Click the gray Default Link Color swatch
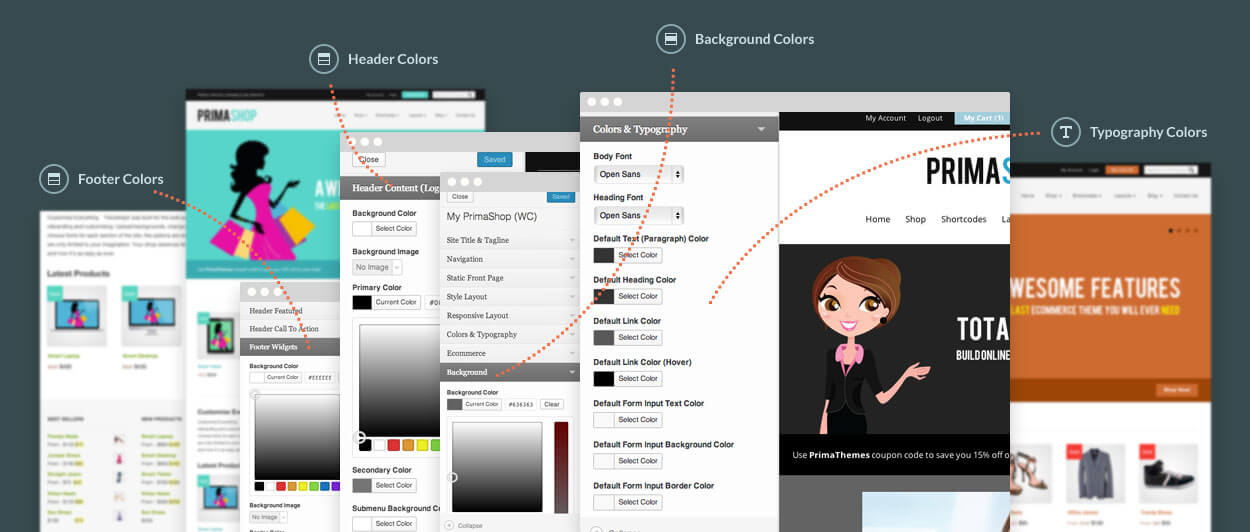The height and width of the screenshot is (532, 1250). coord(604,337)
